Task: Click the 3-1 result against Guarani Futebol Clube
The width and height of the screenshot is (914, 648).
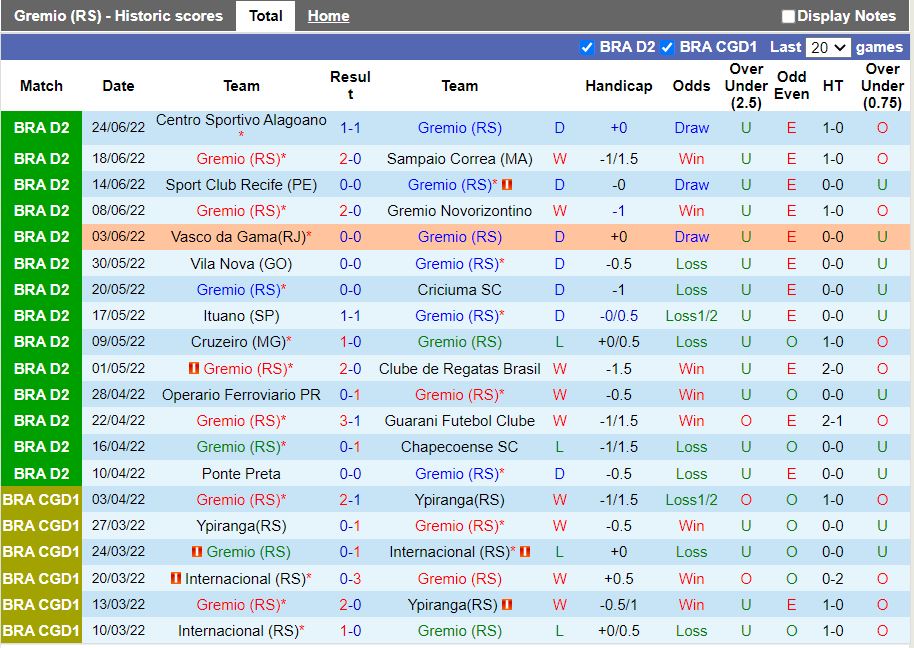Action: [x=350, y=421]
